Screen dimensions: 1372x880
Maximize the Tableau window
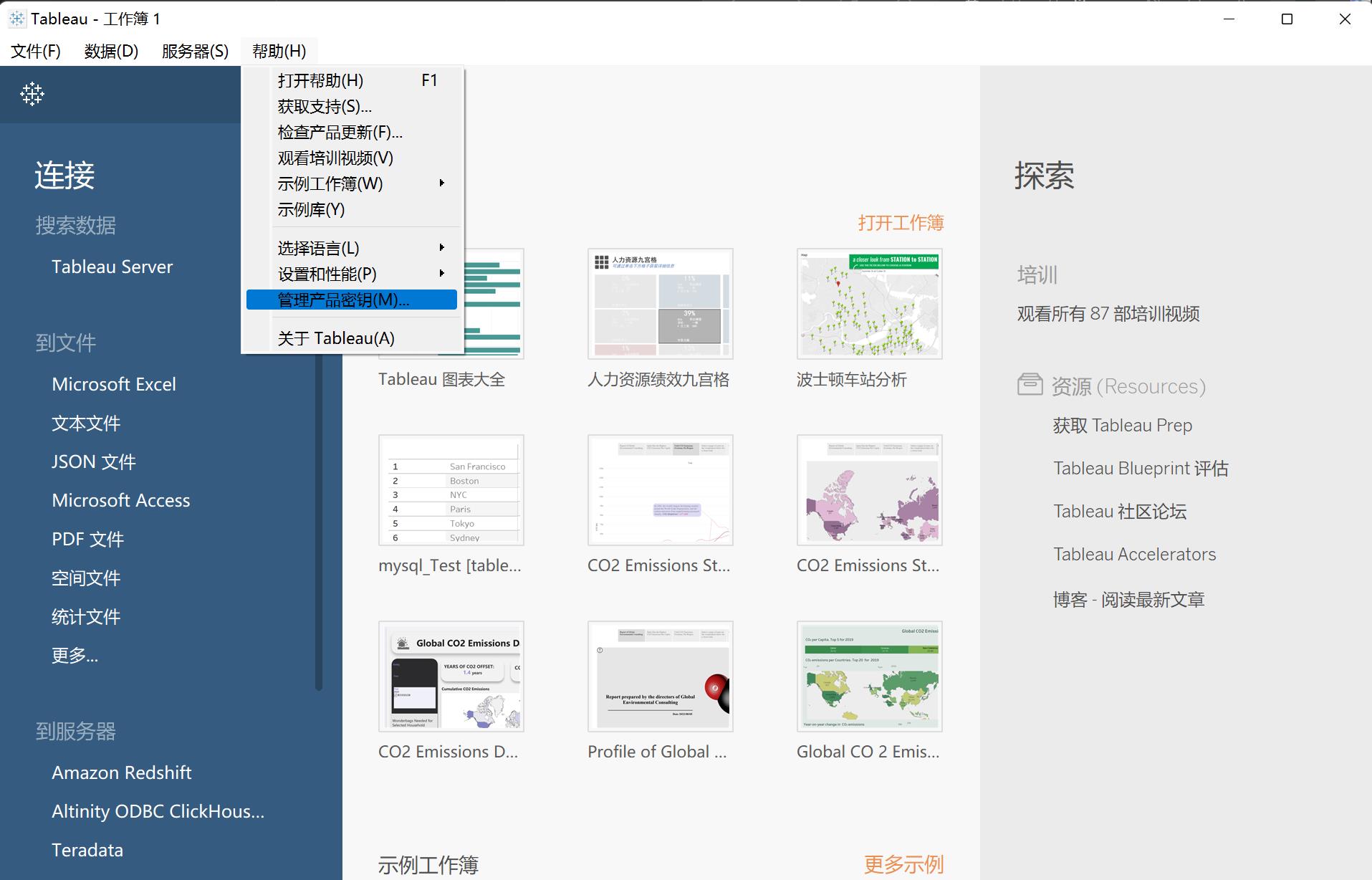click(x=1287, y=19)
